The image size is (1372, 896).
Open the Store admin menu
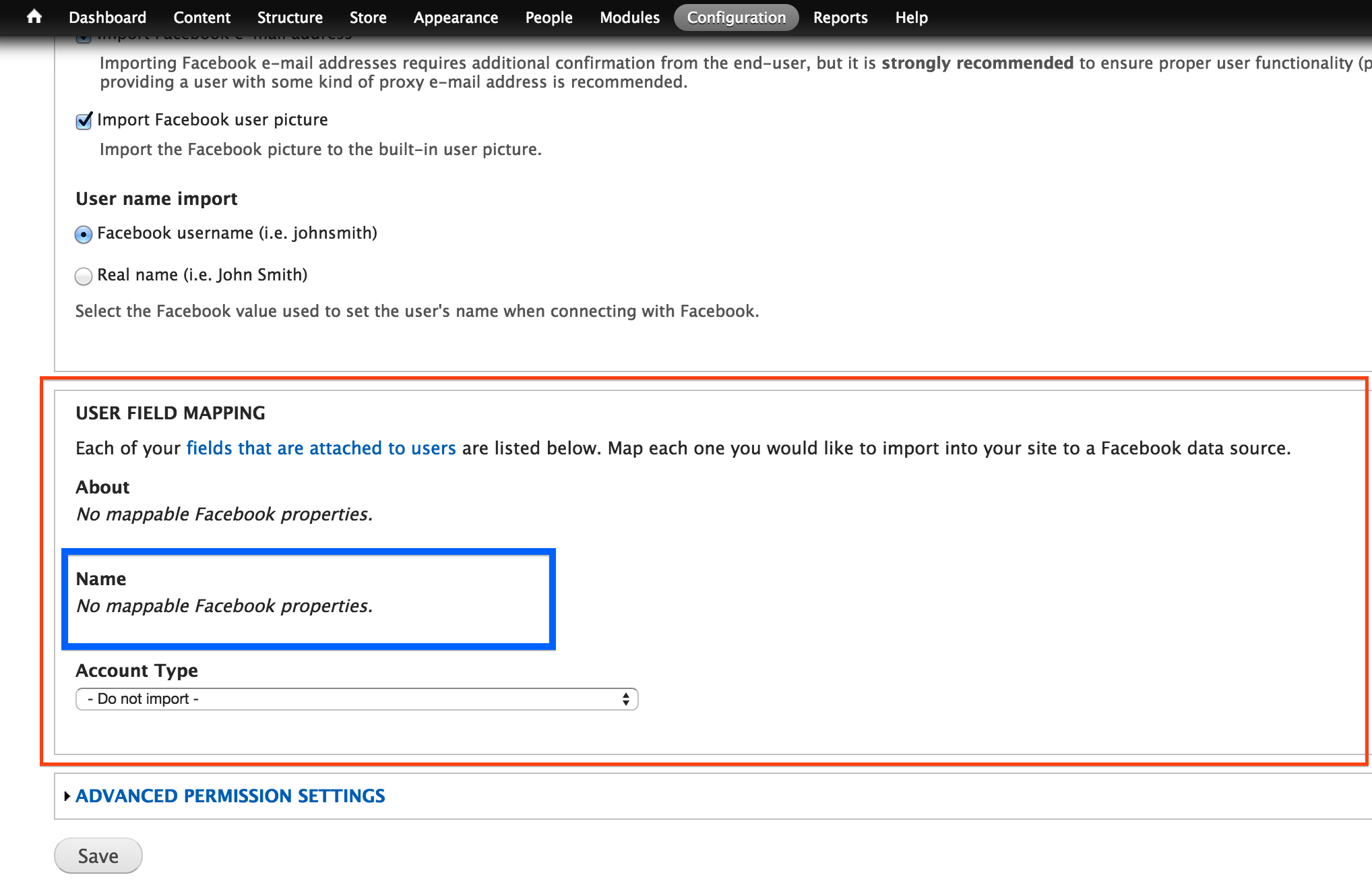[x=368, y=18]
